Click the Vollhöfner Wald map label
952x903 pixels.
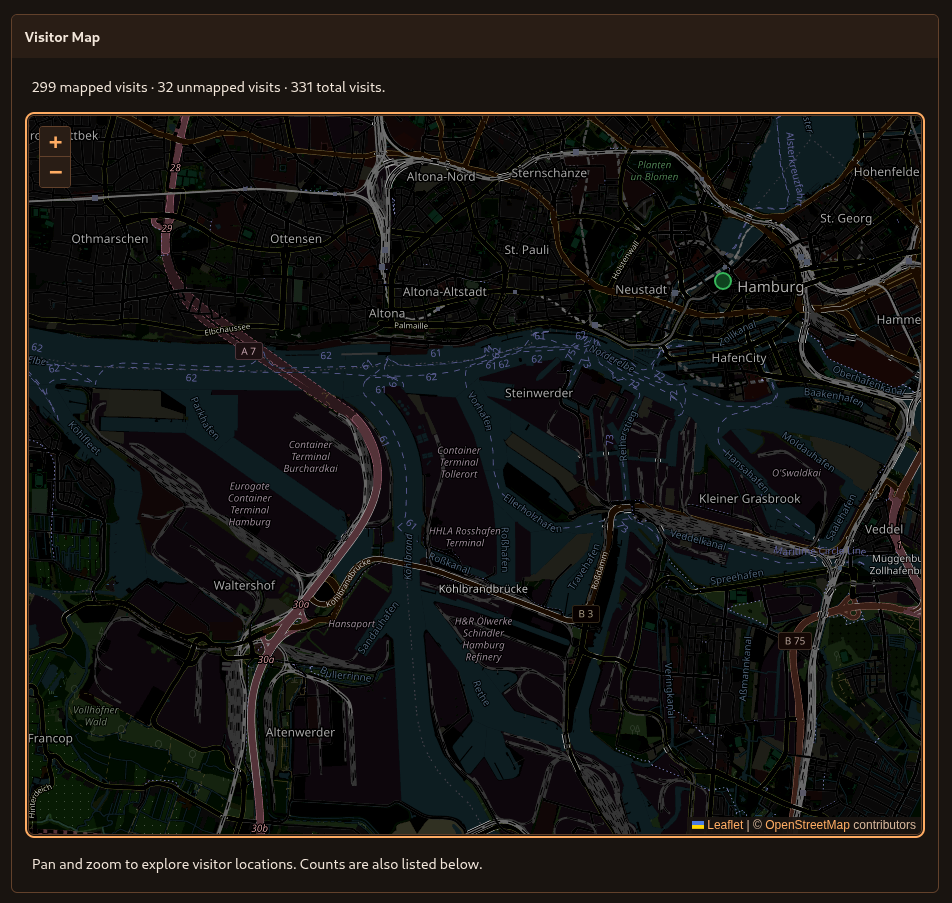[x=96, y=716]
